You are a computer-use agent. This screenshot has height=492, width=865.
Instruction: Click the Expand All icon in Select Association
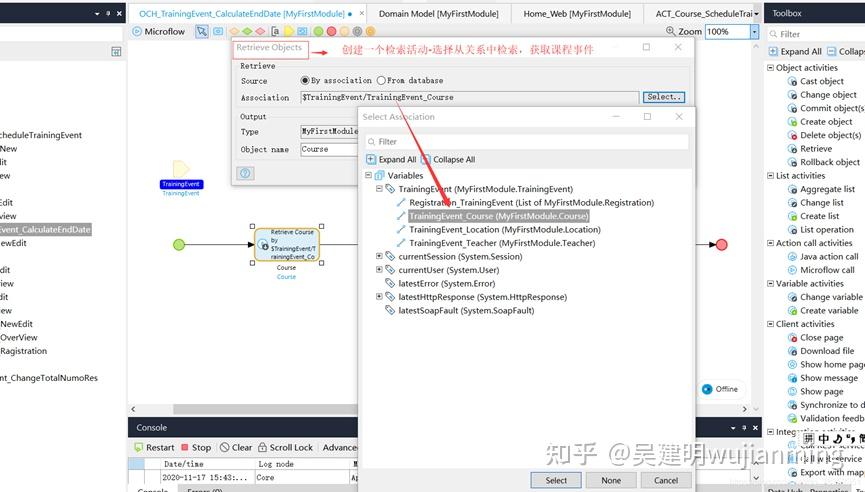click(371, 159)
